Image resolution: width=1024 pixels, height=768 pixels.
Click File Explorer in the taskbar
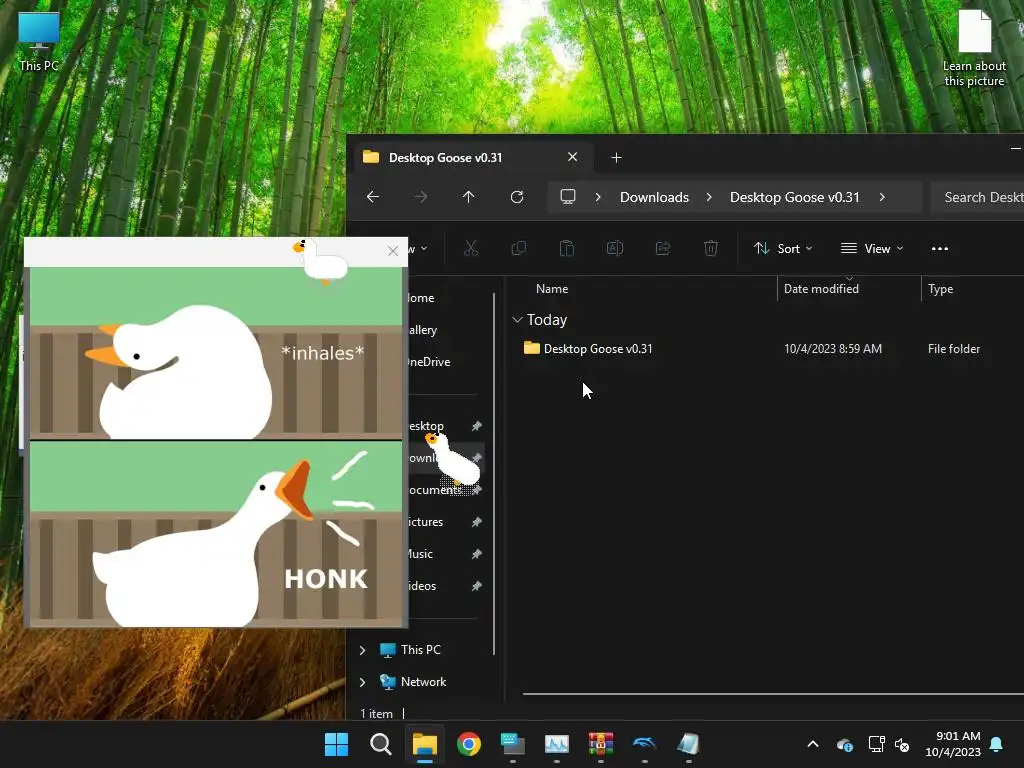[424, 744]
